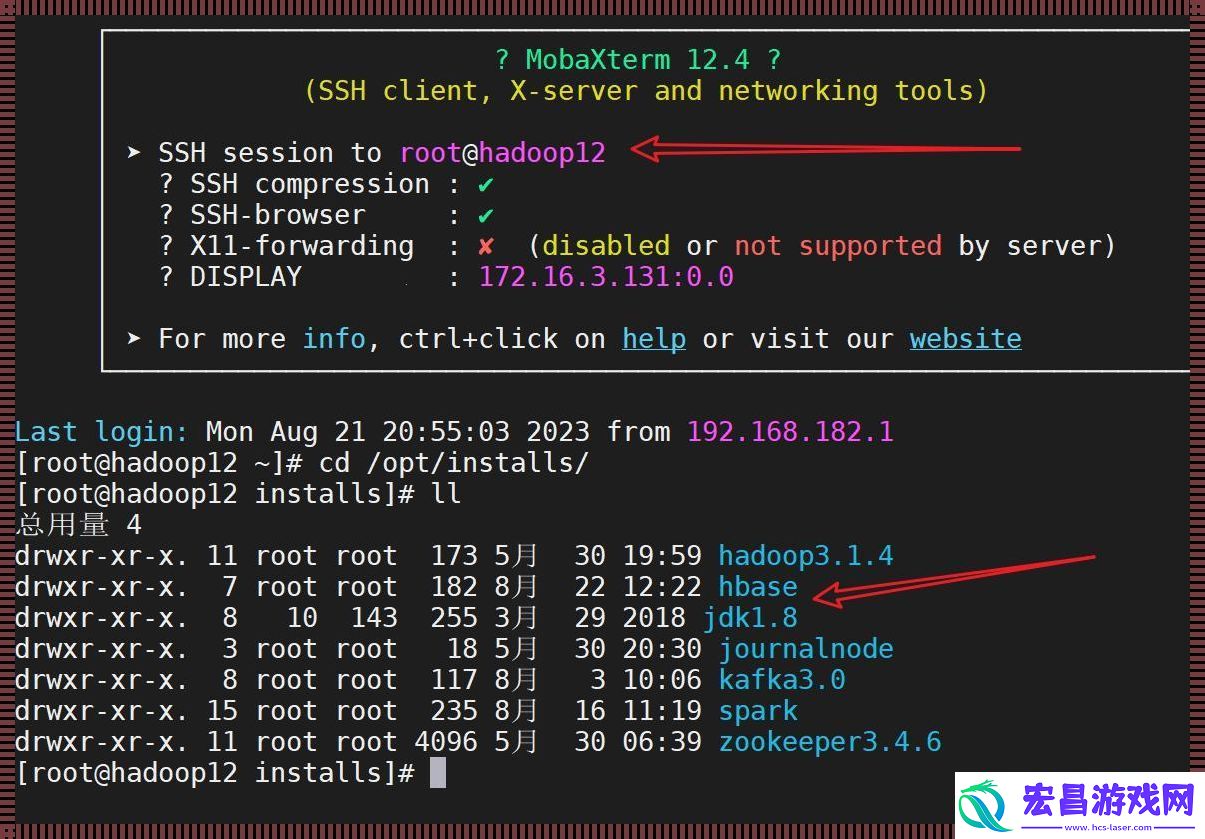Click the SSH compression green check mark

[x=486, y=185]
